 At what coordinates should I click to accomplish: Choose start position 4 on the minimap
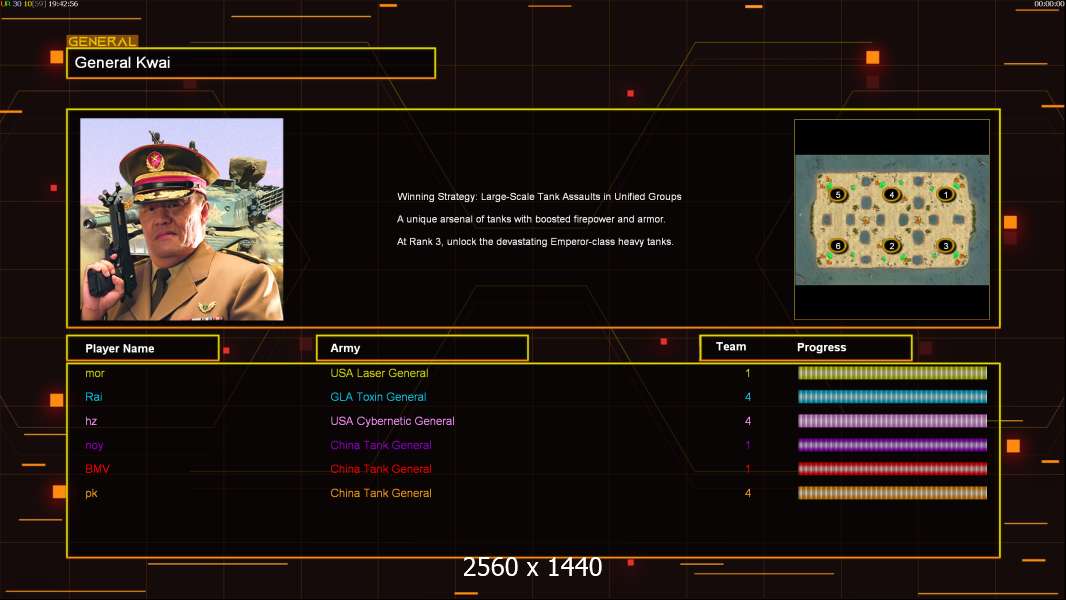[892, 194]
